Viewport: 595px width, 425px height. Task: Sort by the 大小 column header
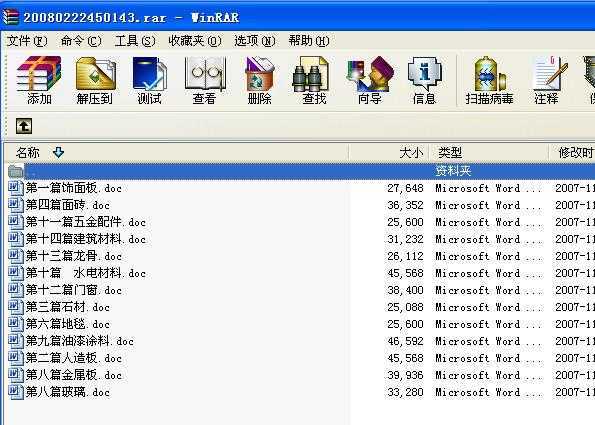[389, 153]
